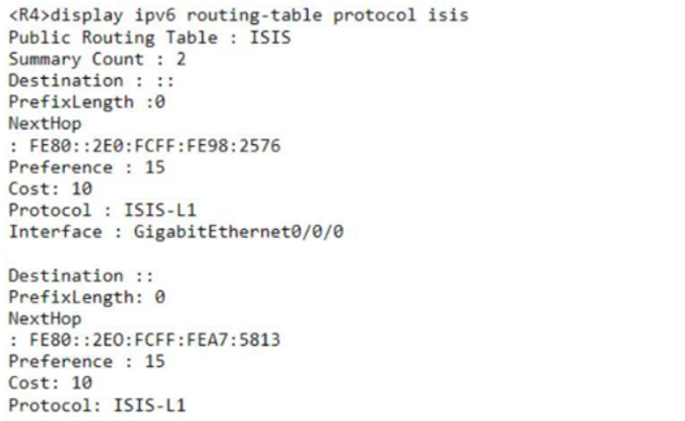Click the first Protocol : ISIS-L1 line
Screen dimensions: 685x421
tap(103, 210)
